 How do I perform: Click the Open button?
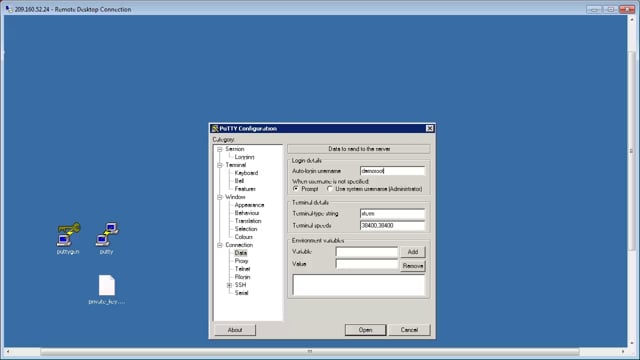(x=365, y=330)
